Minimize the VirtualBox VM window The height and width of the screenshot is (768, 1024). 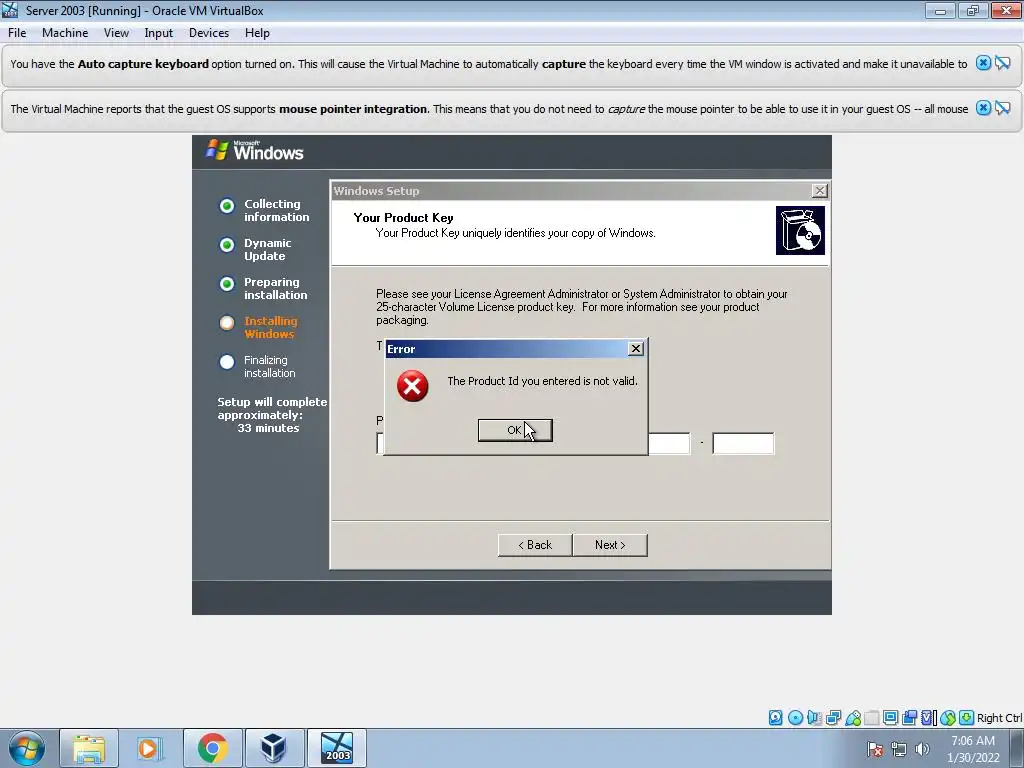point(940,10)
